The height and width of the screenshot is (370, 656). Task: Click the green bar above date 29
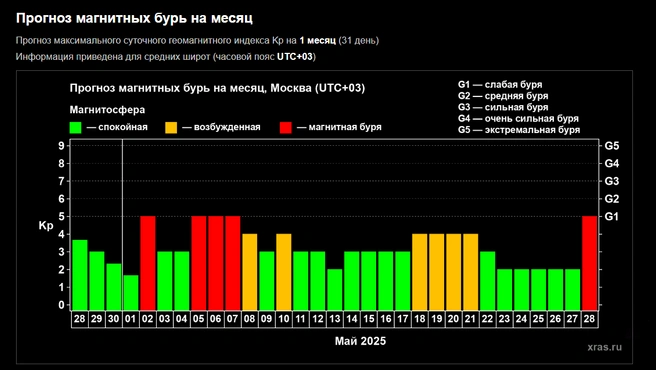pos(97,280)
